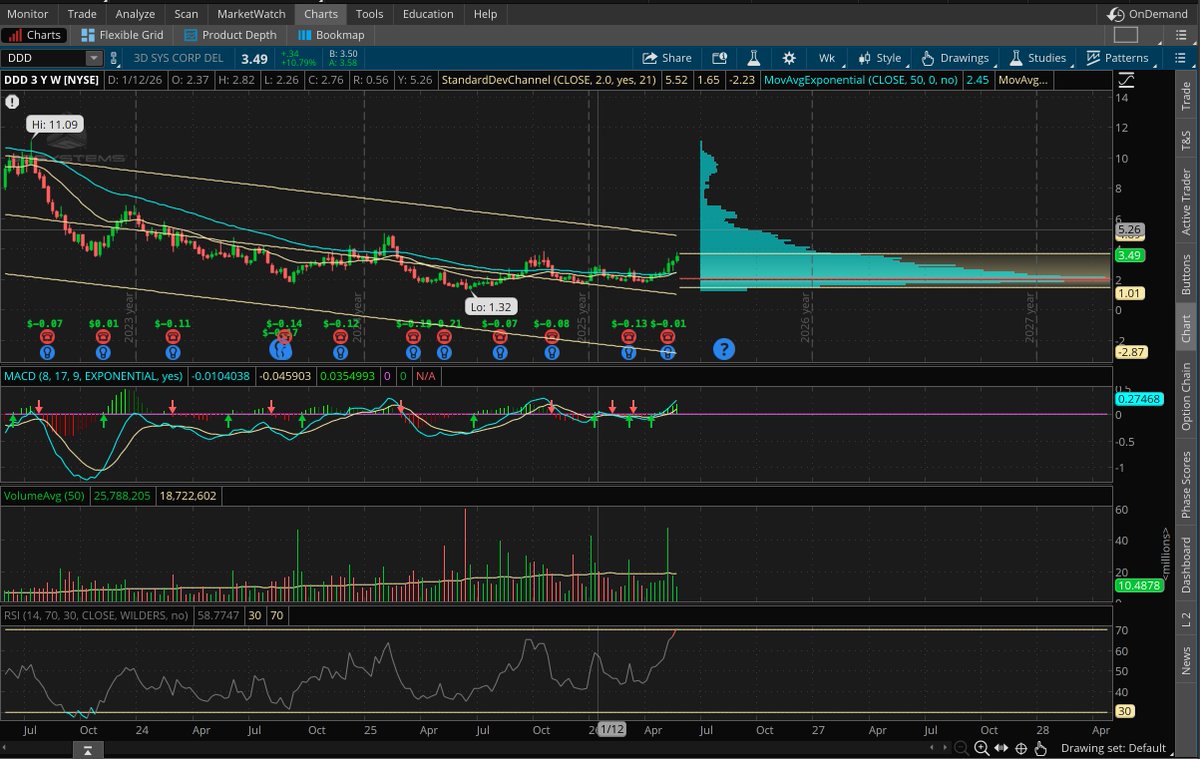This screenshot has width=1200, height=759.
Task: Click the OnDemand button
Action: pos(1148,14)
